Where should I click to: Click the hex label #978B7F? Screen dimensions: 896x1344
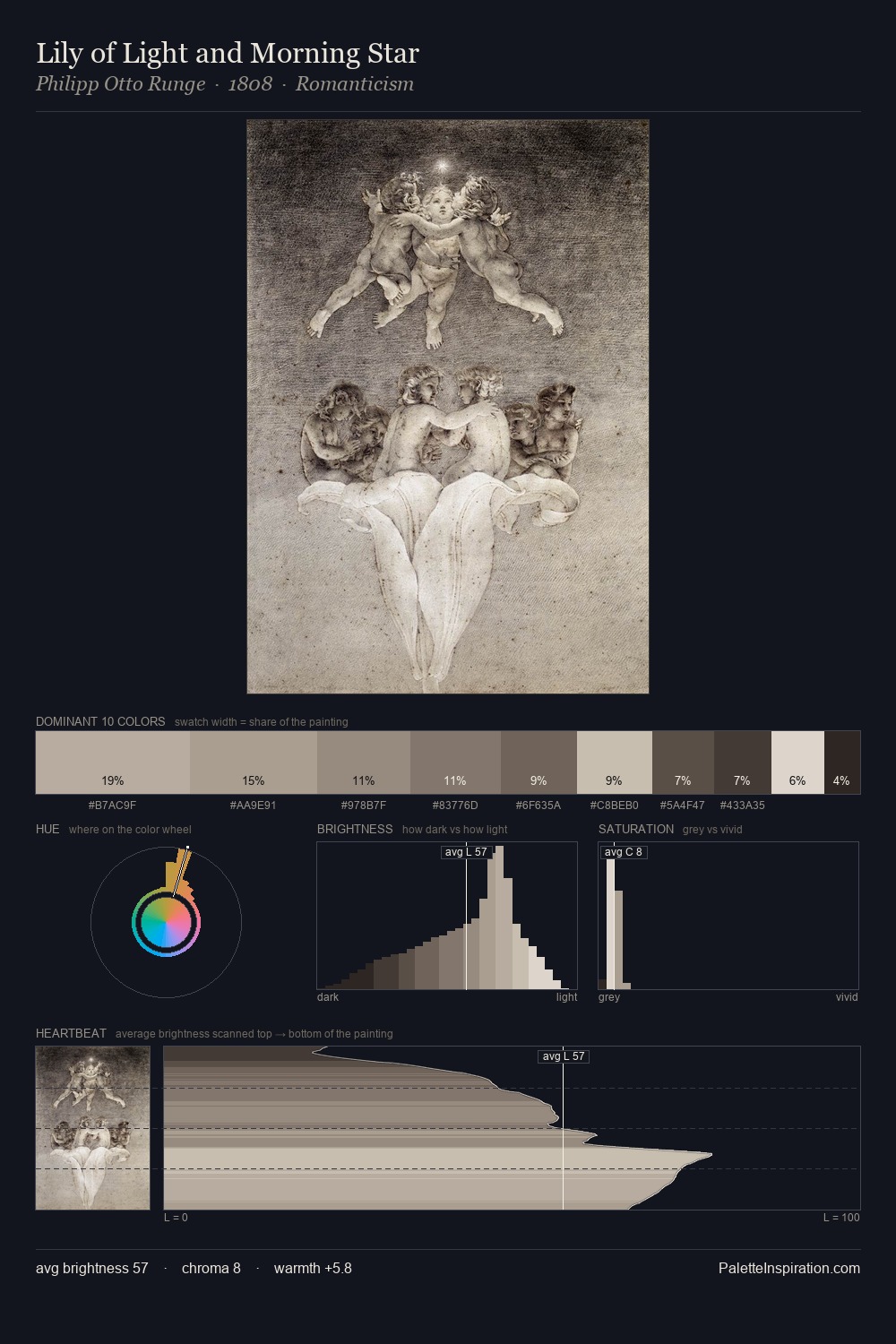tap(364, 806)
